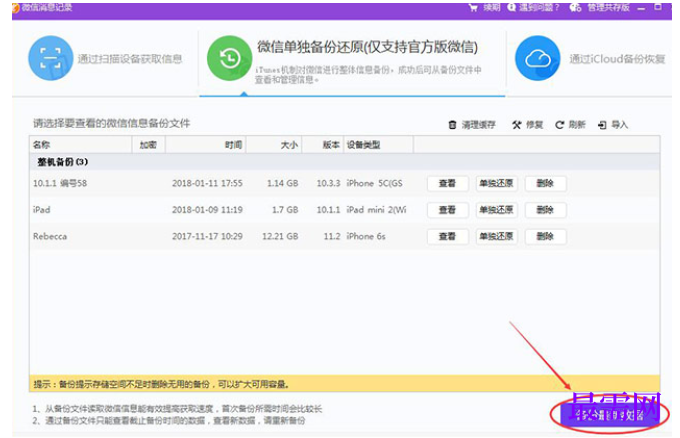Click the import arrow icon
The image size is (680, 438).
(602, 125)
